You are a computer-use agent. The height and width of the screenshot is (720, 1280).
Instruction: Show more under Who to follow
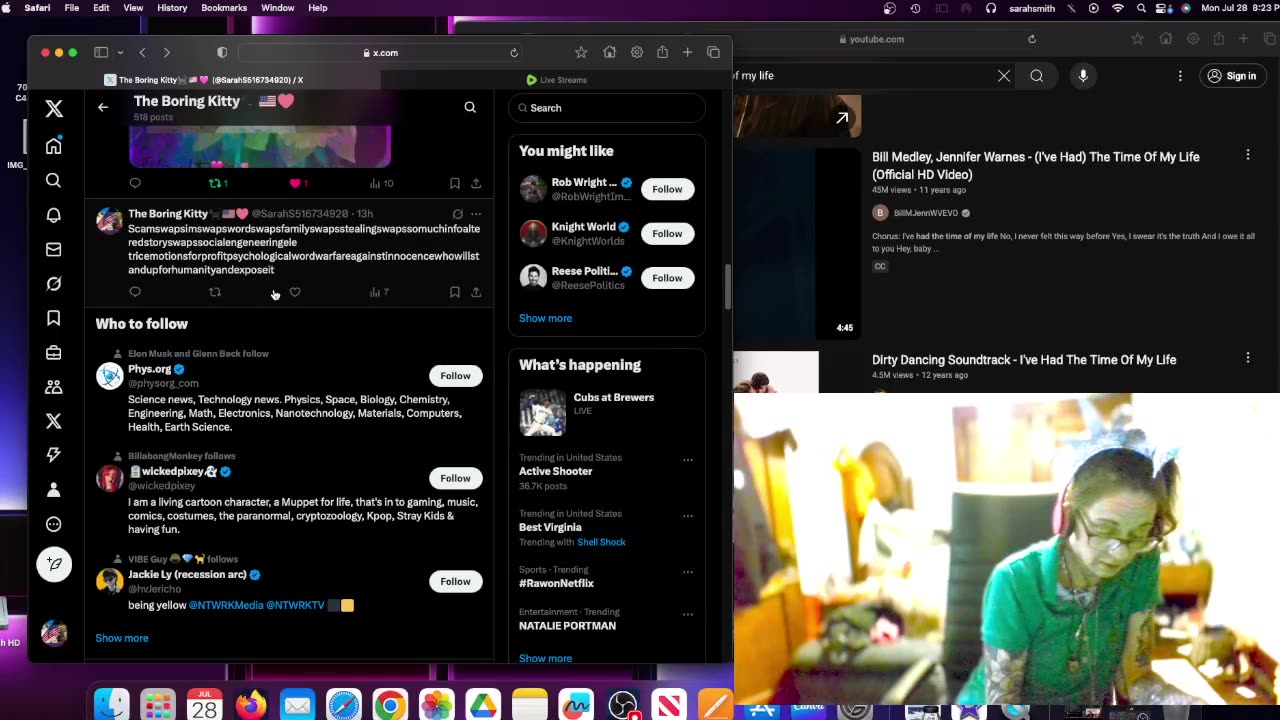pyautogui.click(x=122, y=638)
